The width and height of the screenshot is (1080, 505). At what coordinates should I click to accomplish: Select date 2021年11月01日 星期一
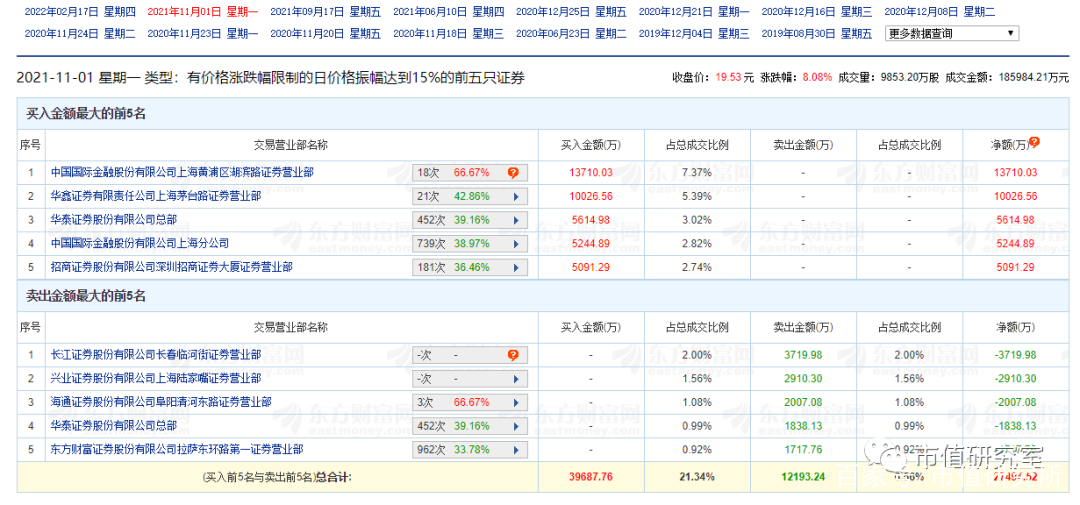point(203,12)
